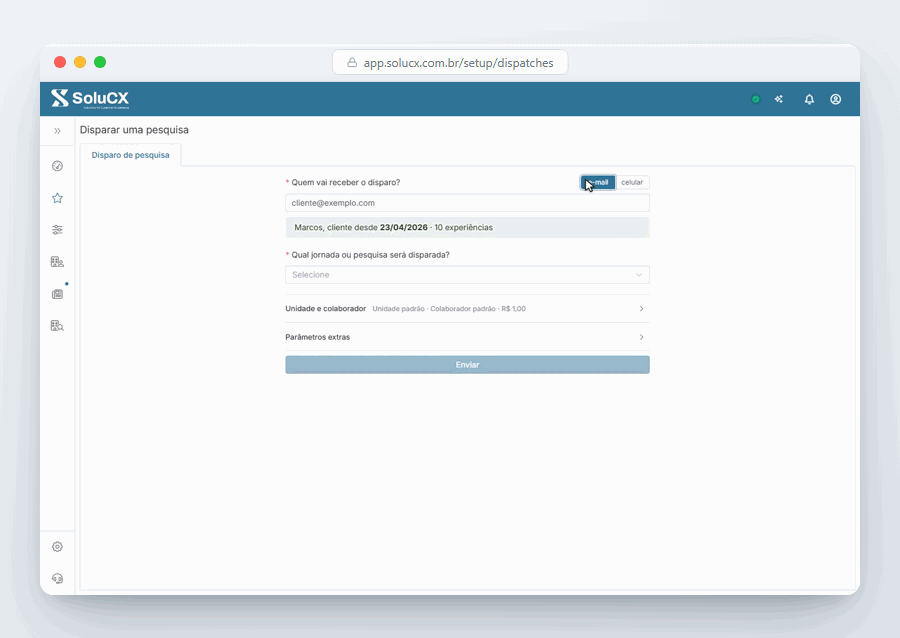Open the news icon with notification dot
Screen dimensions: 900x638
57,294
